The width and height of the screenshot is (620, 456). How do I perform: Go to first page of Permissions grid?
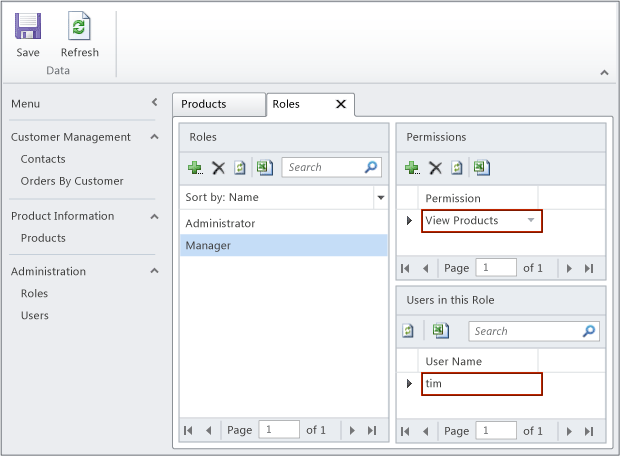pos(405,269)
